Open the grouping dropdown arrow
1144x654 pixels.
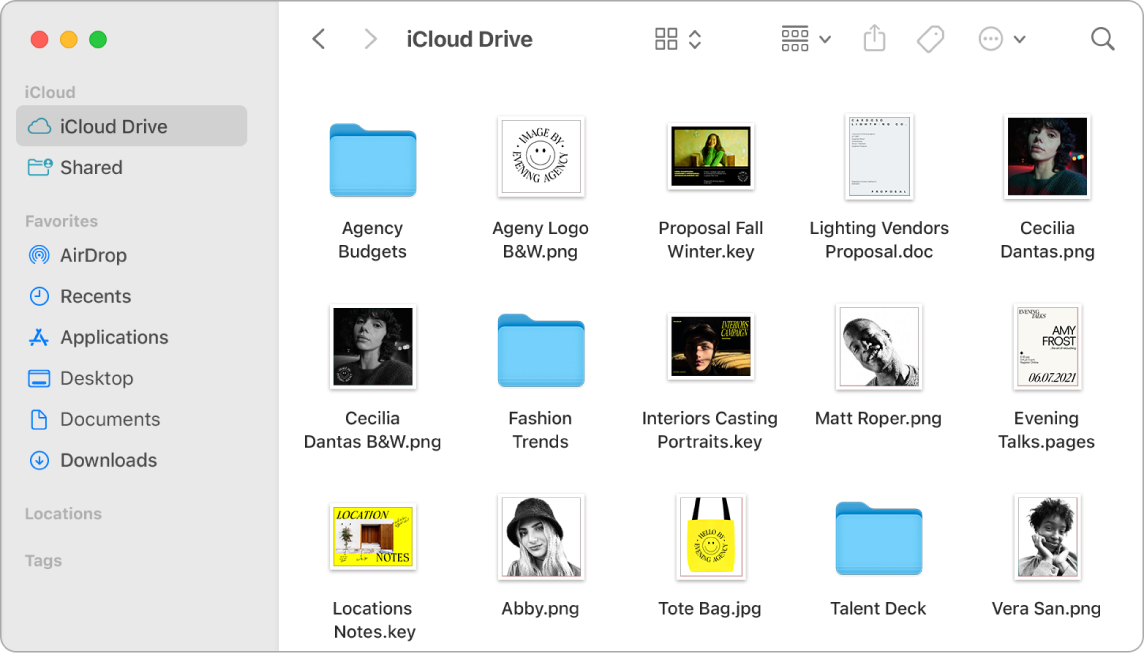824,38
